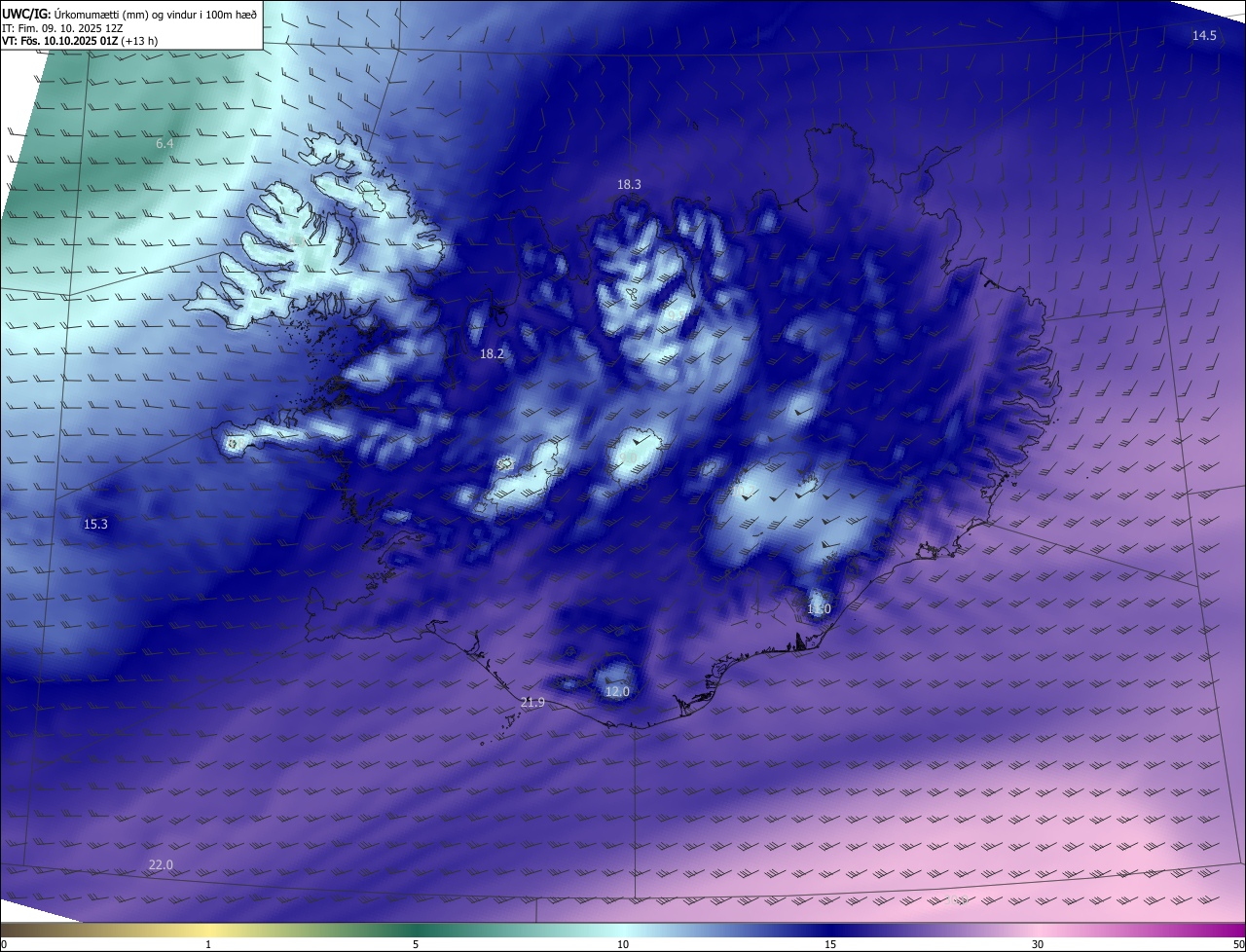Click the color scale label 10
The width and height of the screenshot is (1246, 952).
[623, 944]
